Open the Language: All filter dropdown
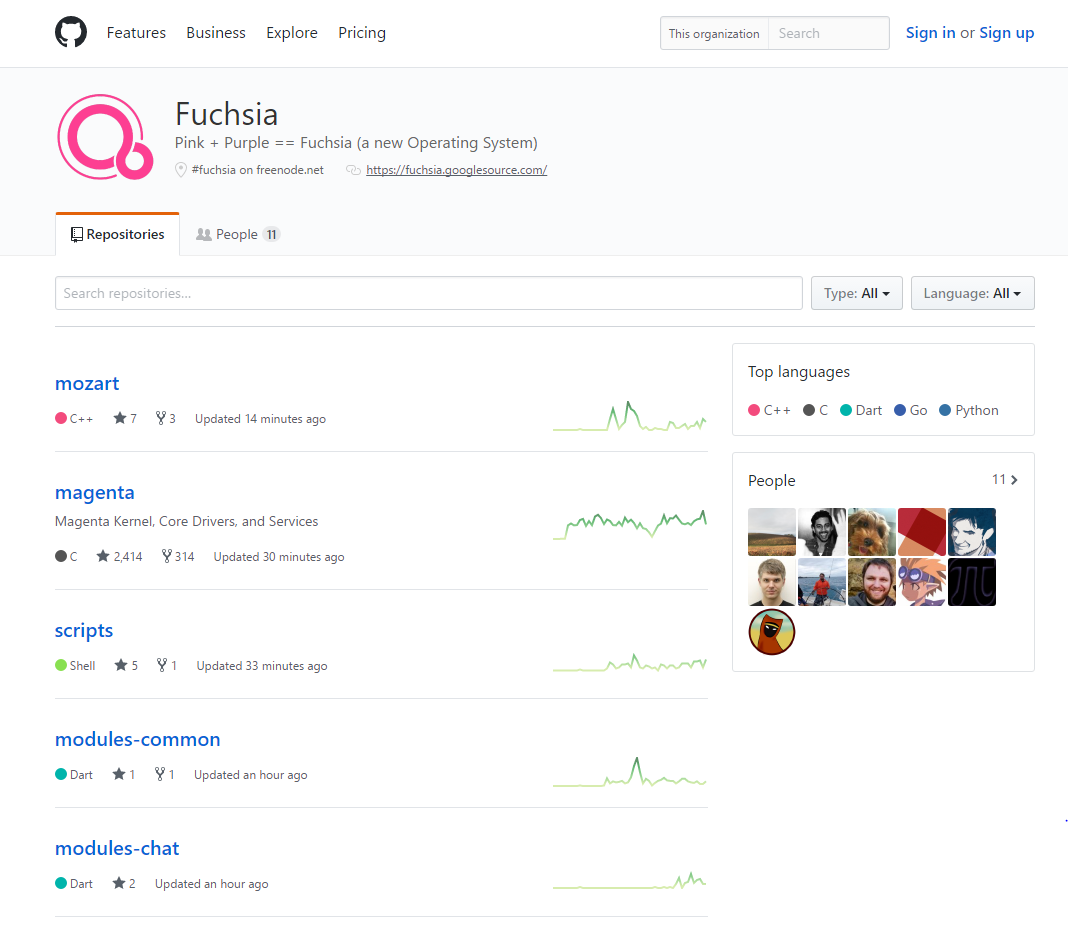The image size is (1068, 940). coord(973,293)
